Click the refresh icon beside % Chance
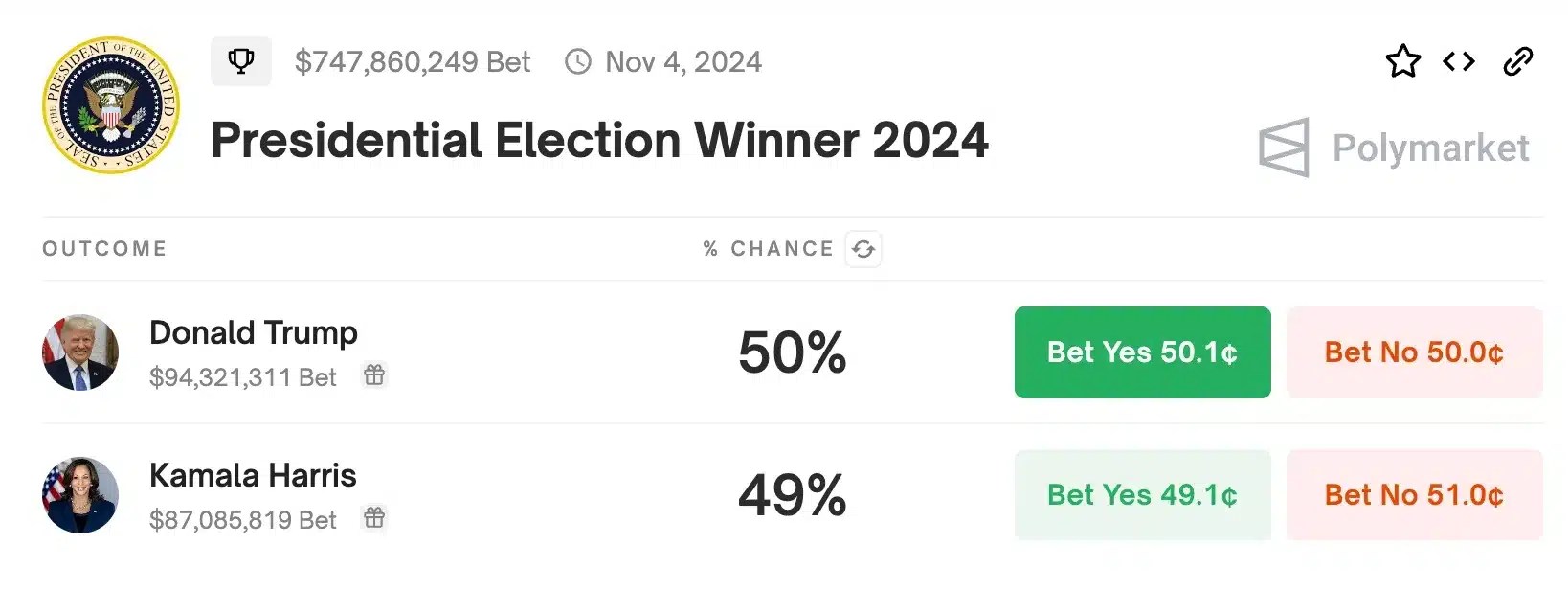Screen dimensions: 1568x590 [x=863, y=249]
